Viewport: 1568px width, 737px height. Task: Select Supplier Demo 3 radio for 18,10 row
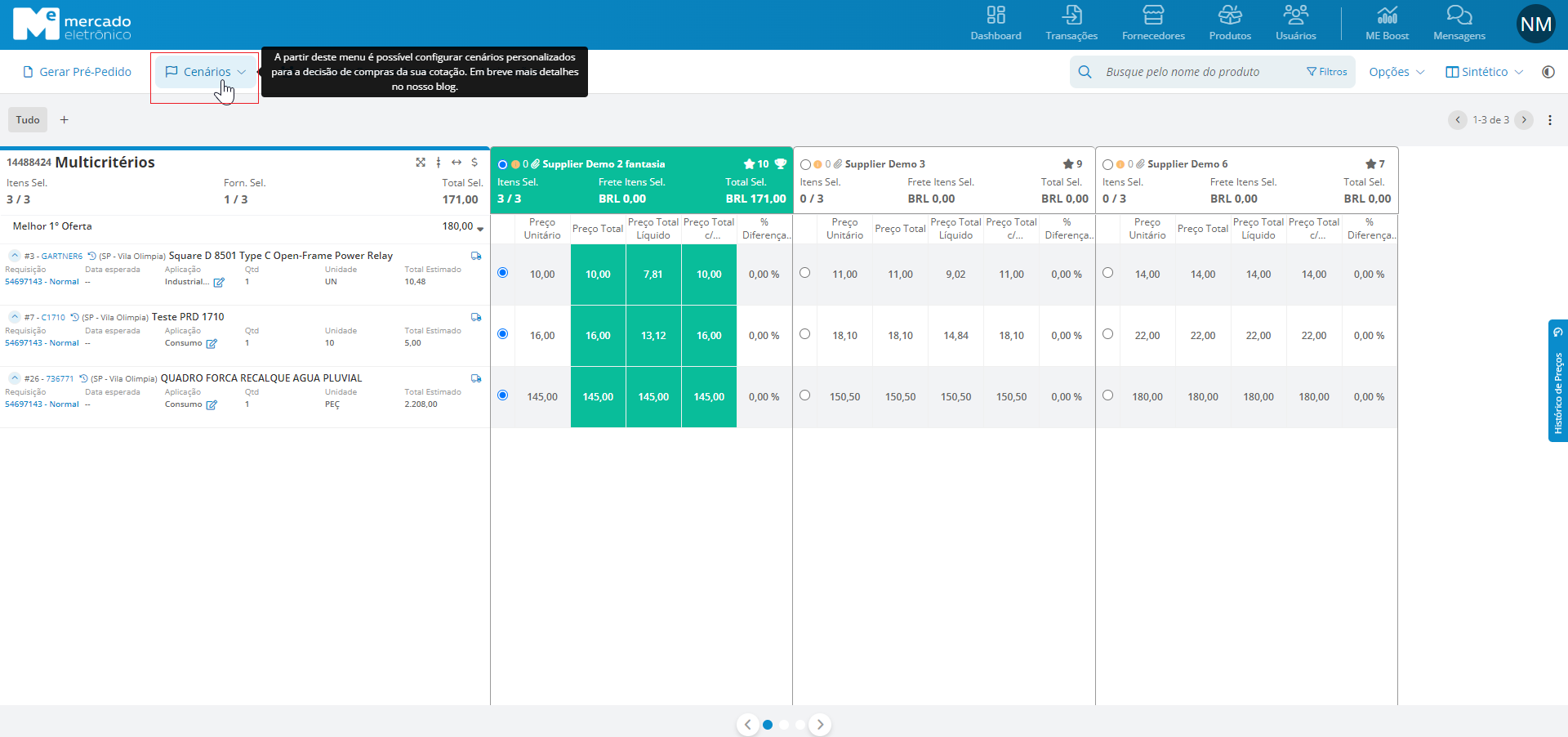click(804, 334)
